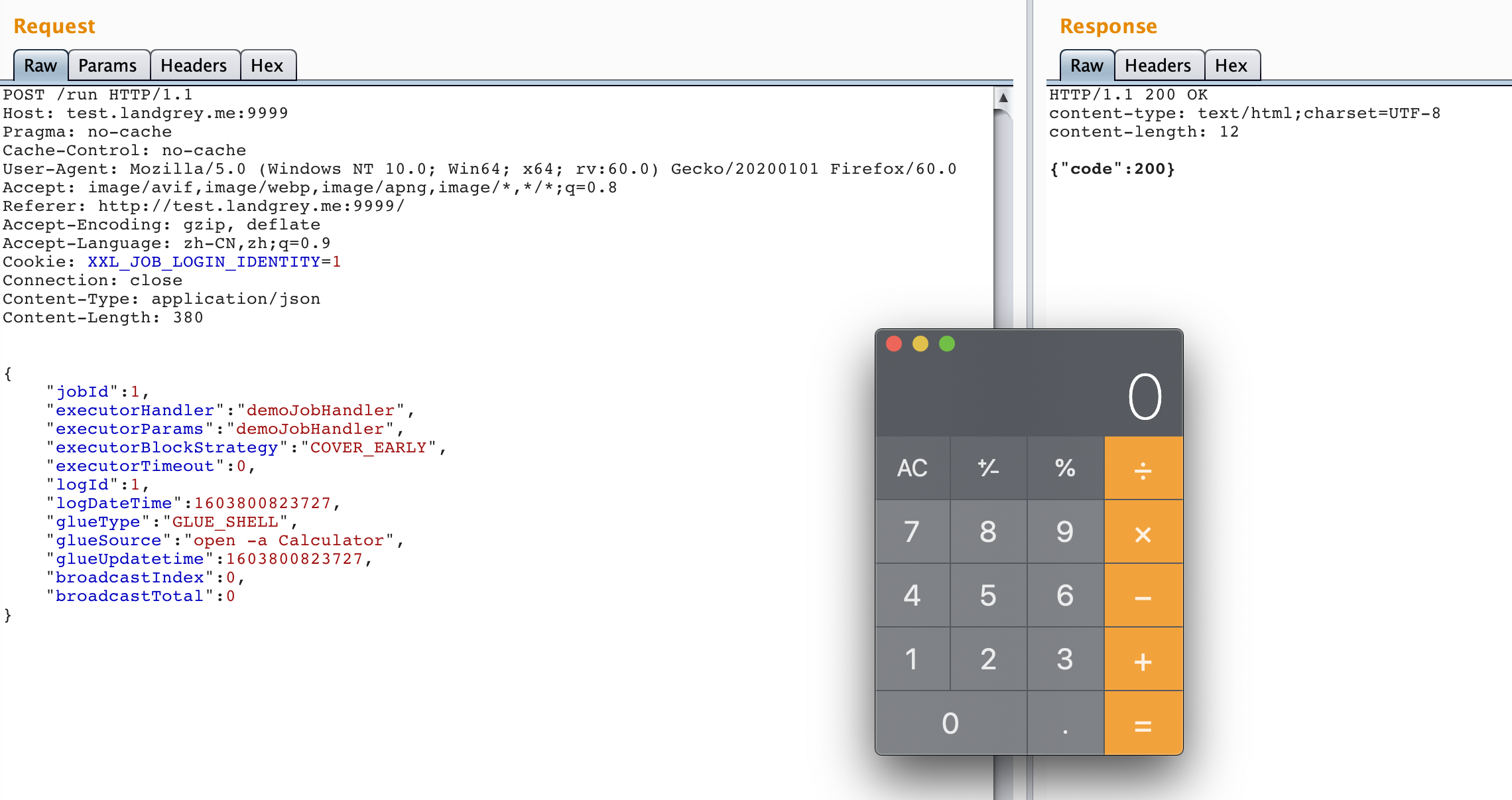Click the decimal point key in Calculator
The height and width of the screenshot is (800, 1512).
click(1065, 723)
